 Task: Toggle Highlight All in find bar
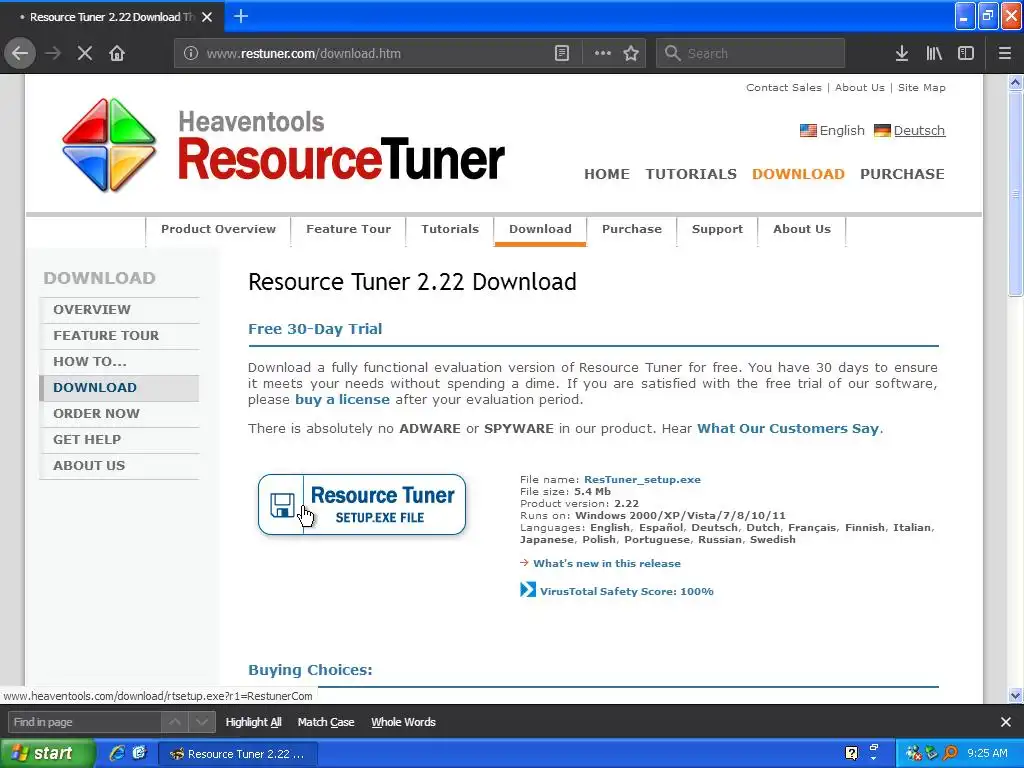point(253,722)
